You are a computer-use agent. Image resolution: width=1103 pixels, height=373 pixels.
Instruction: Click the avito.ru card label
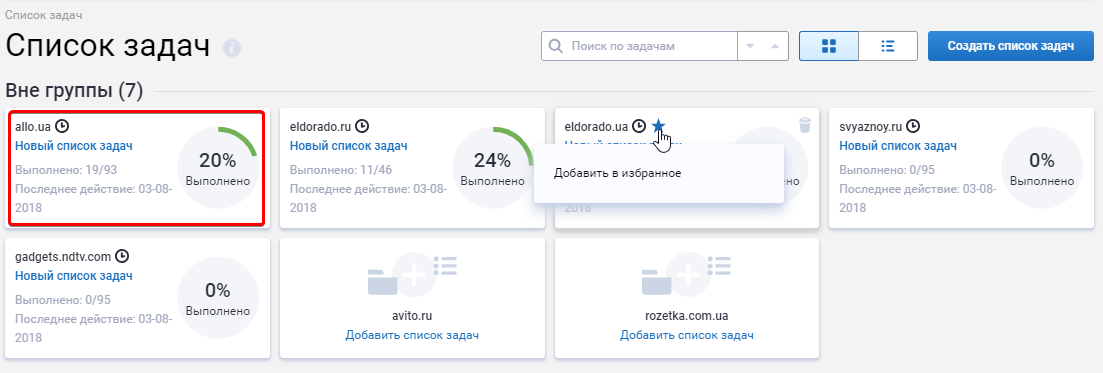click(412, 315)
